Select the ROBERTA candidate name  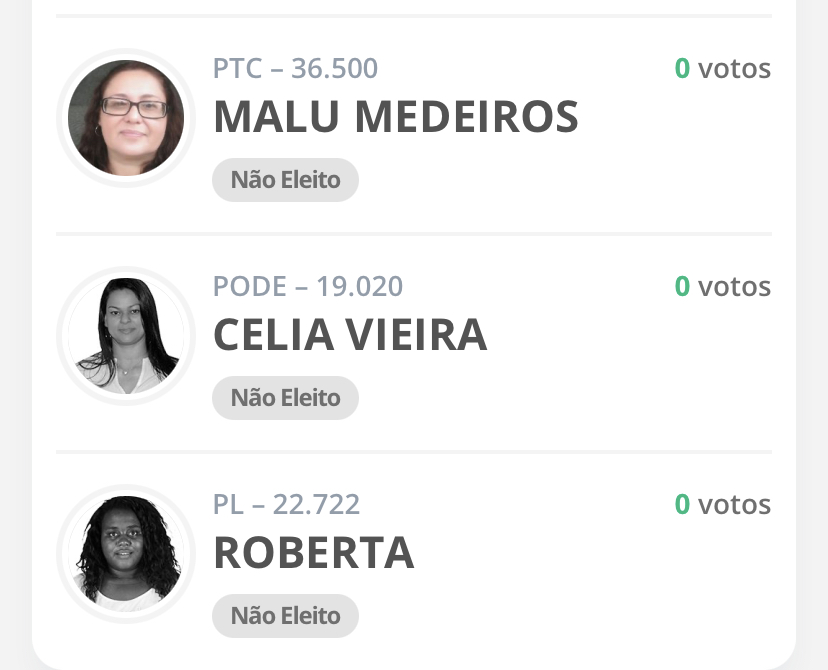pos(313,552)
